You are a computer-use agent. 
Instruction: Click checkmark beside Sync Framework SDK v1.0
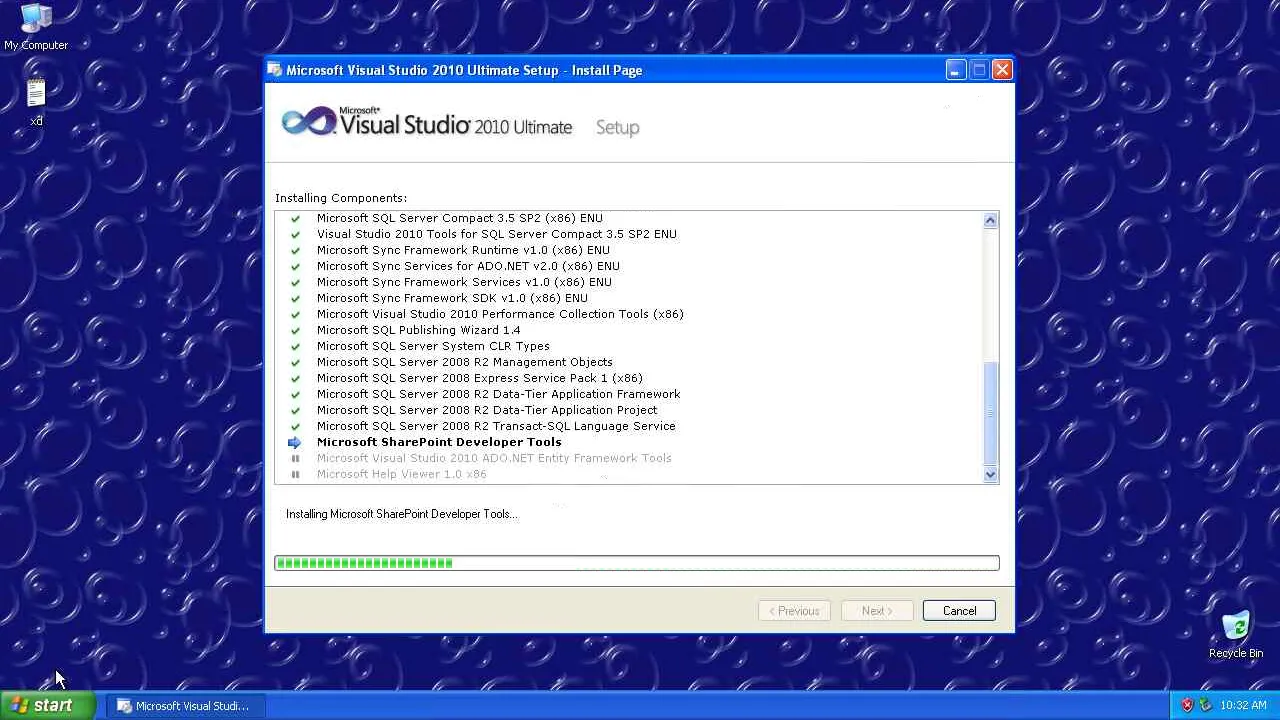coord(295,298)
